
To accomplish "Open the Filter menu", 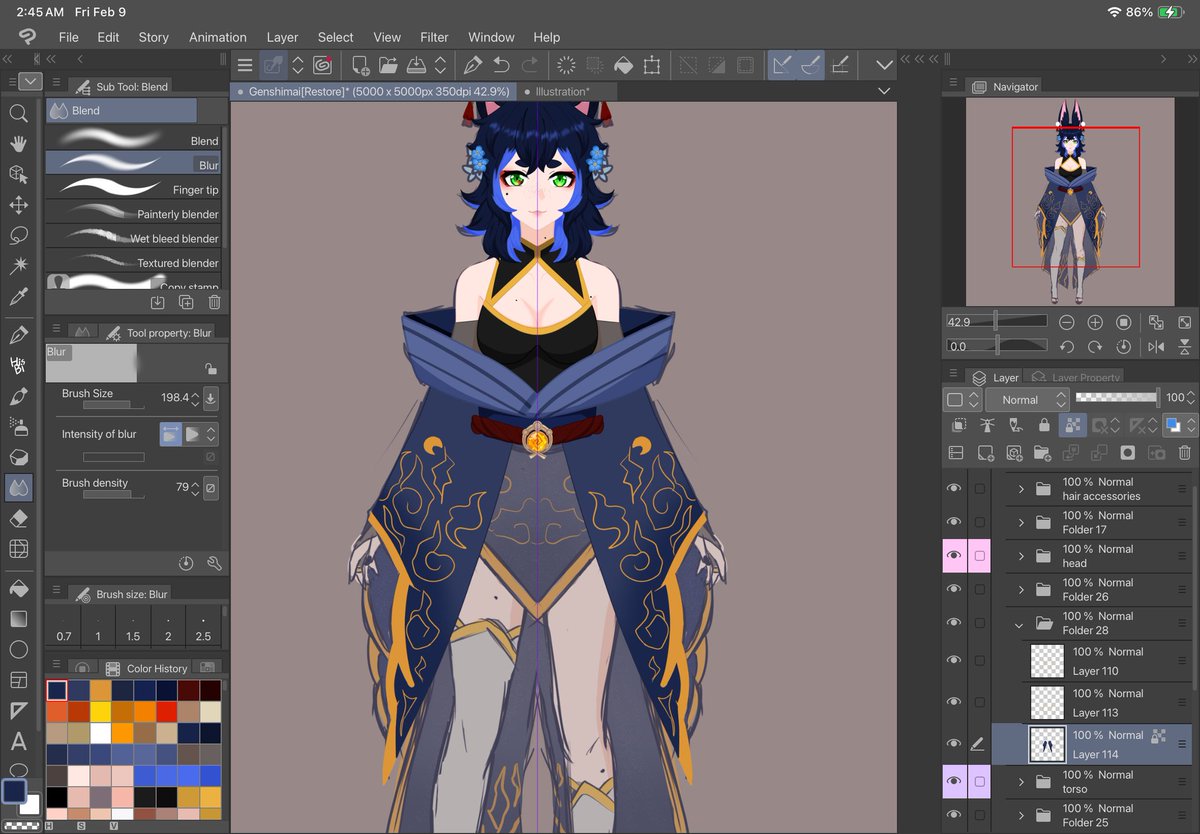I will coord(434,37).
